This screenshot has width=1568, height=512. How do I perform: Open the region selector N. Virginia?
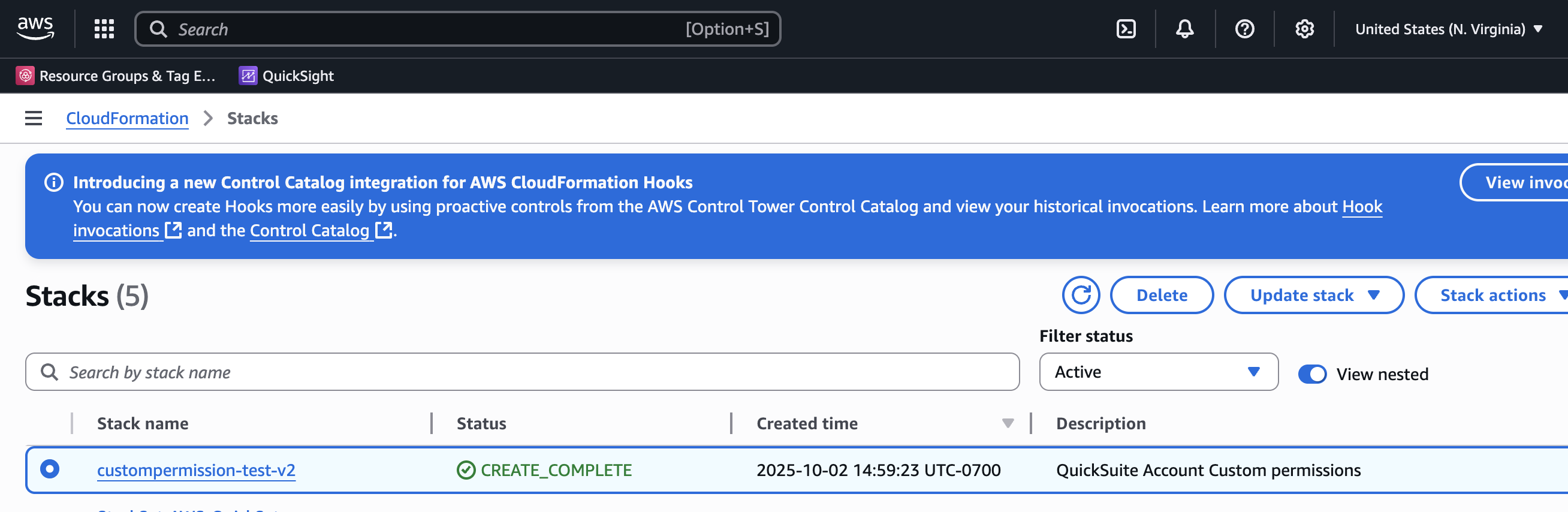pos(1448,29)
